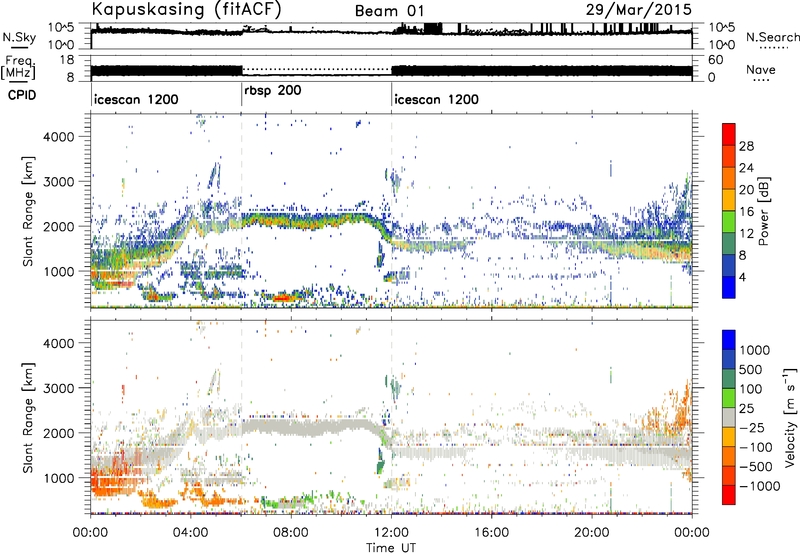Select the 'icescan 1200' marker starting at 12:00
The width and height of the screenshot is (800, 554).
[436, 99]
